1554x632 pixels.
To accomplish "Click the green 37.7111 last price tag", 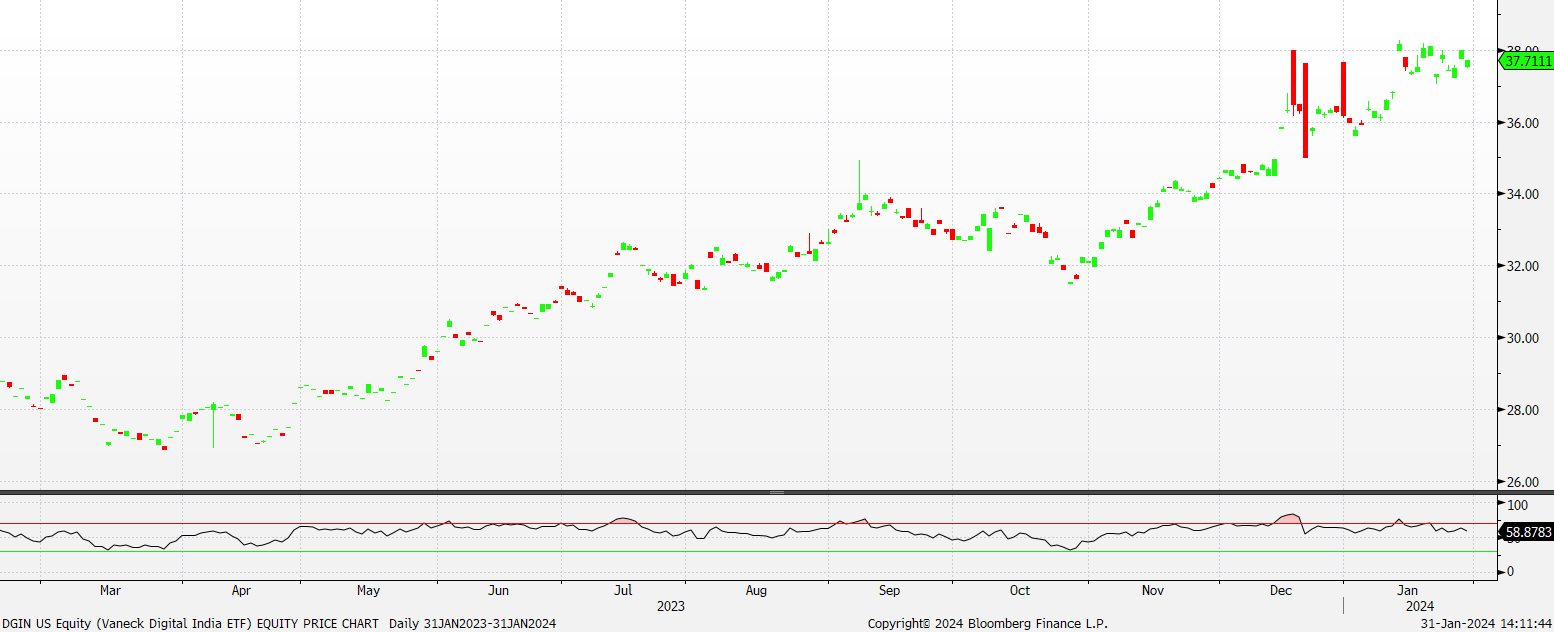I will [x=1527, y=61].
